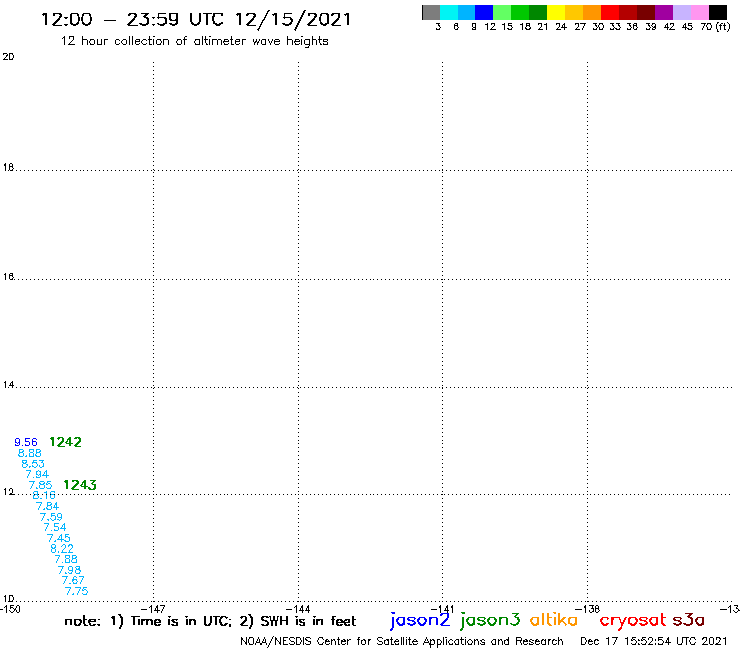740x650 pixels.
Task: Click the wave height value 7.45
Action: pyautogui.click(x=59, y=538)
